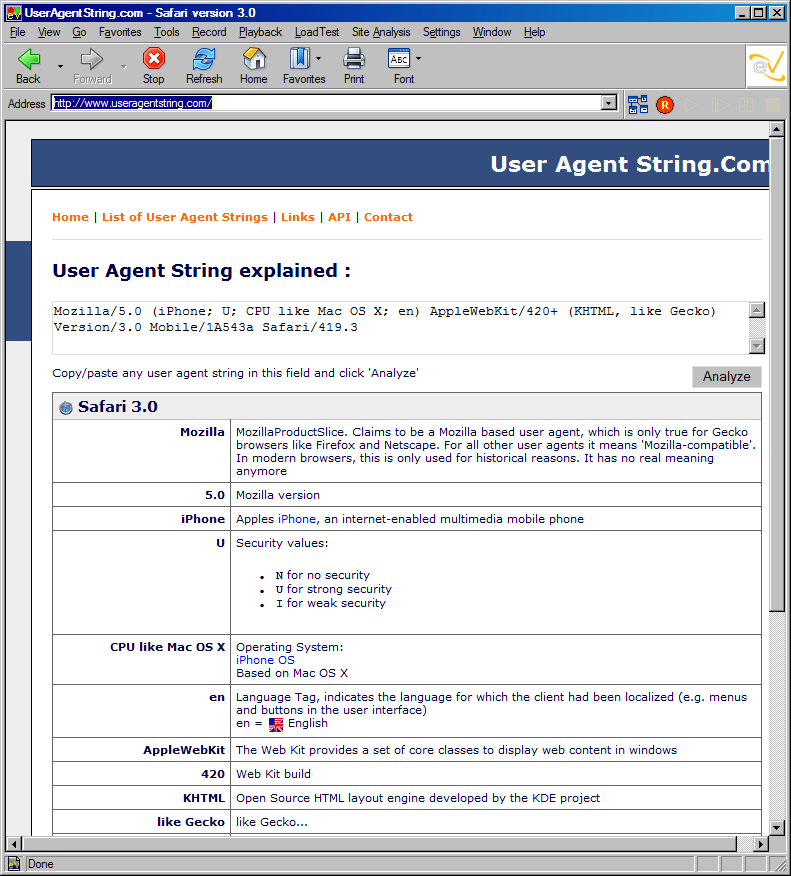Start recording with the red R icon
The image size is (791, 876).
tap(665, 105)
